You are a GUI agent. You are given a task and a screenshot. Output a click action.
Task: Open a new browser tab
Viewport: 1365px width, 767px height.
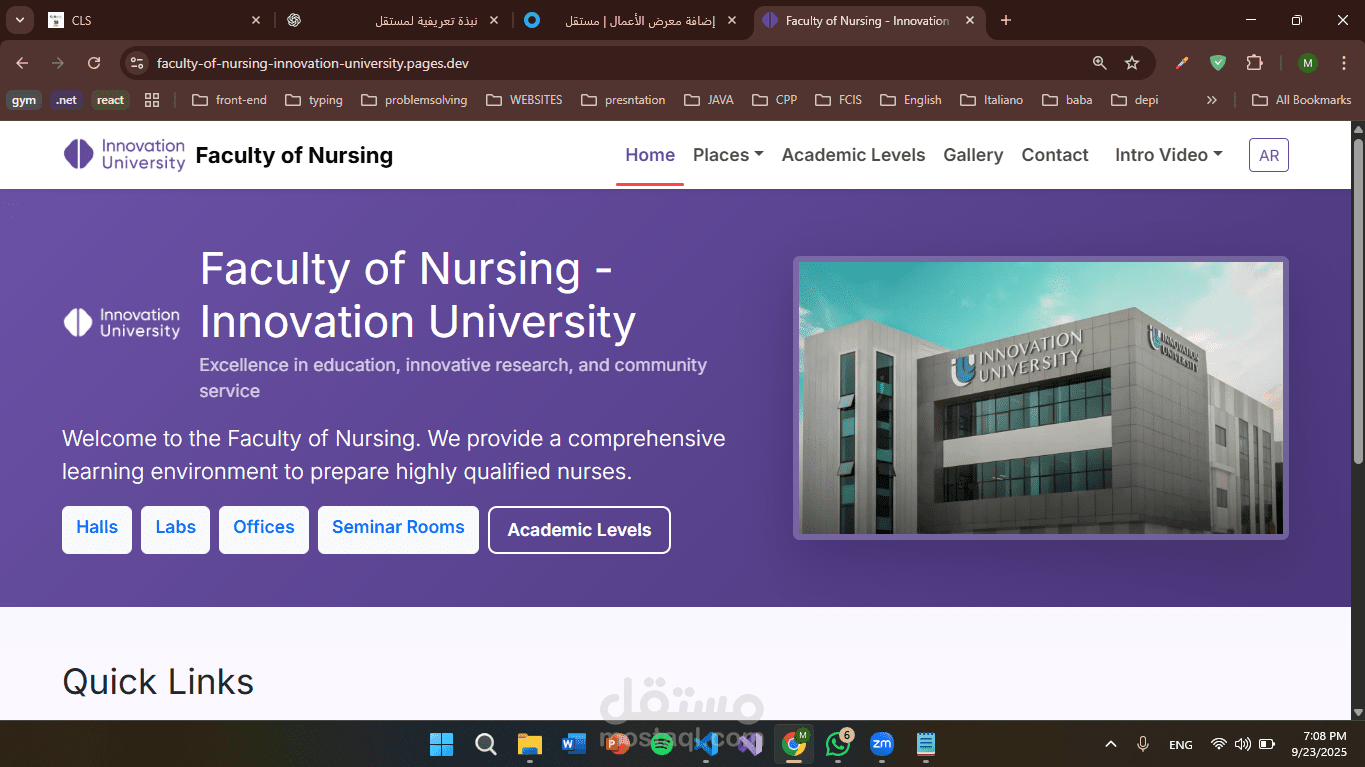(1006, 20)
